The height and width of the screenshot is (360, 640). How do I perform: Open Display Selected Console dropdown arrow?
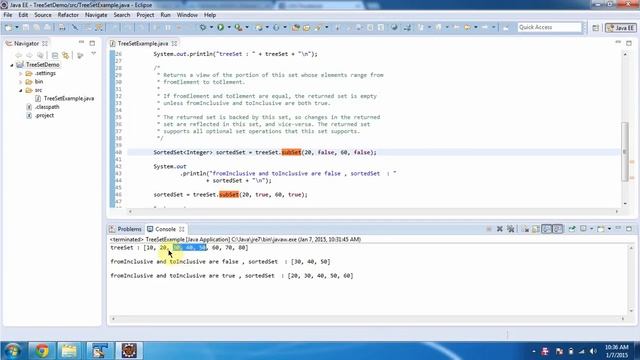click(x=591, y=229)
